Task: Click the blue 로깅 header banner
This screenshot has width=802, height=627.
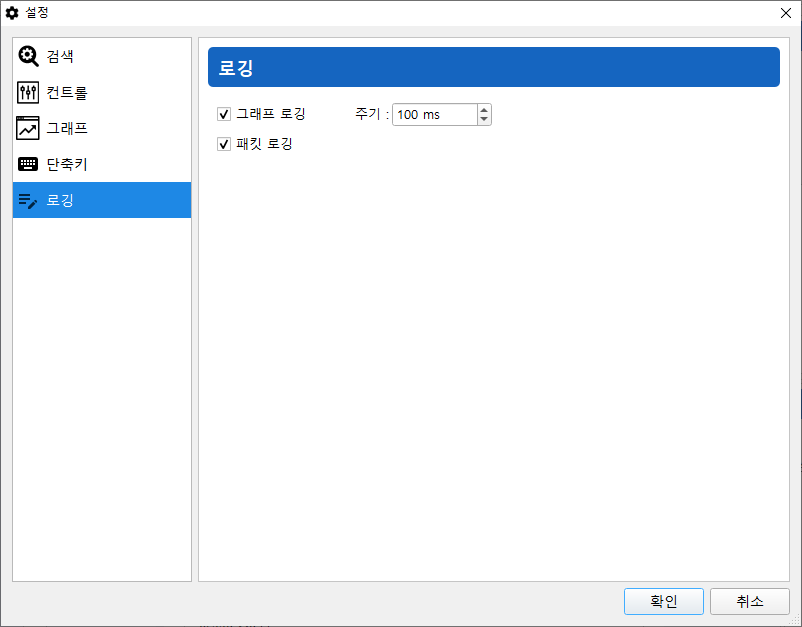Action: 493,68
